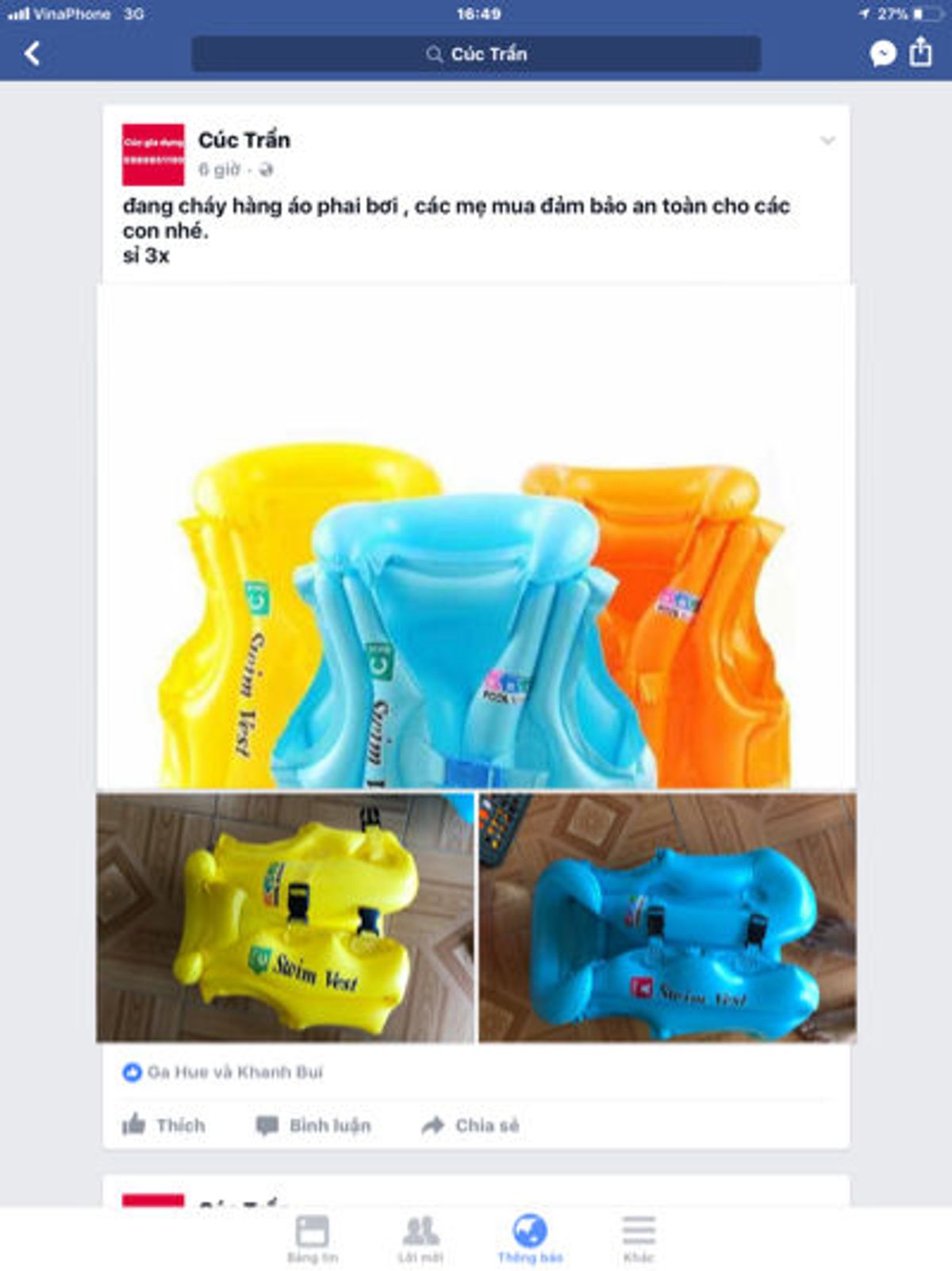Tap the thumbs-up Thích icon

(x=134, y=1124)
